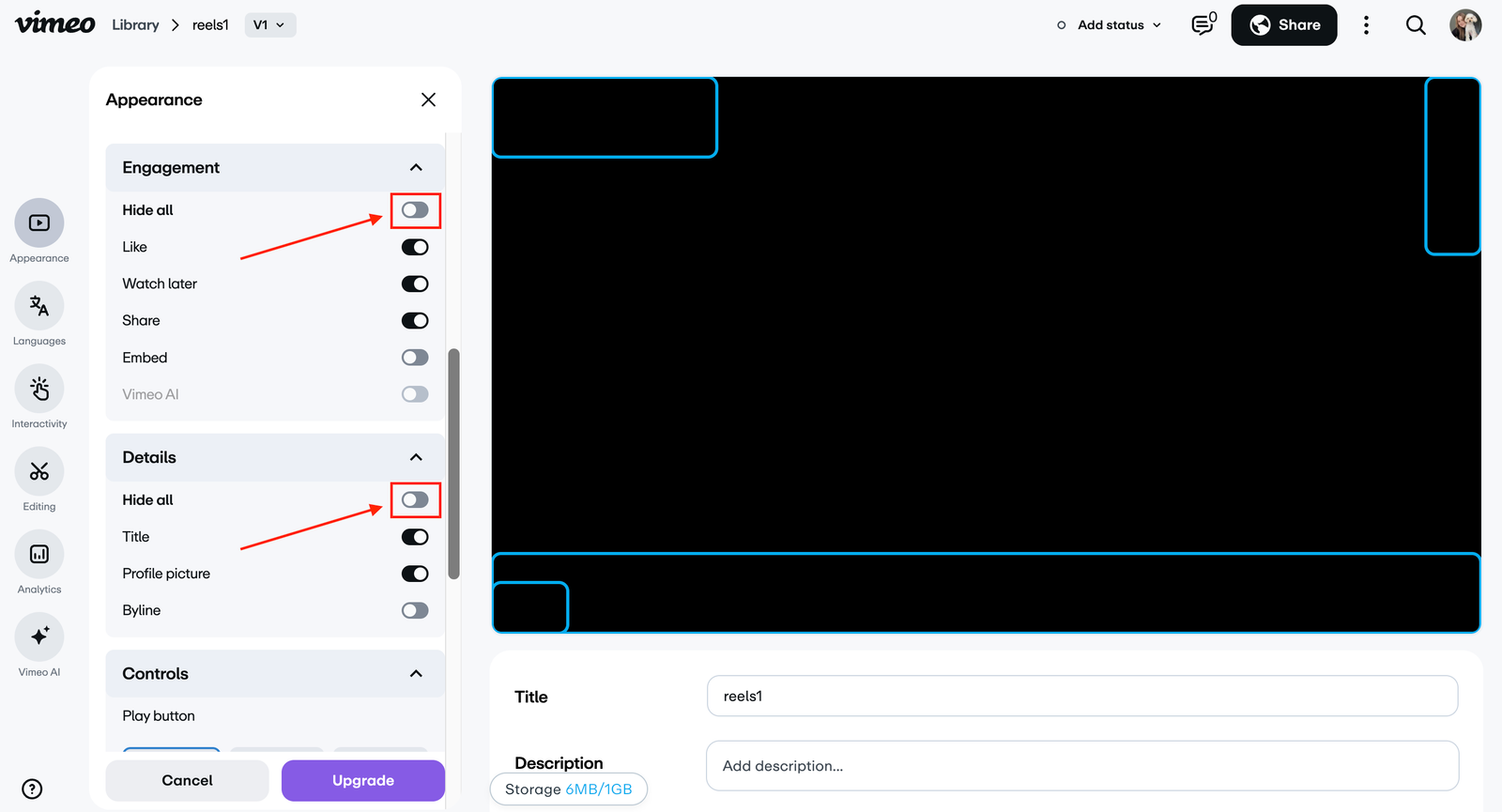This screenshot has width=1502, height=812.
Task: Open the Vimeo AI sparkle icon
Action: [x=39, y=636]
